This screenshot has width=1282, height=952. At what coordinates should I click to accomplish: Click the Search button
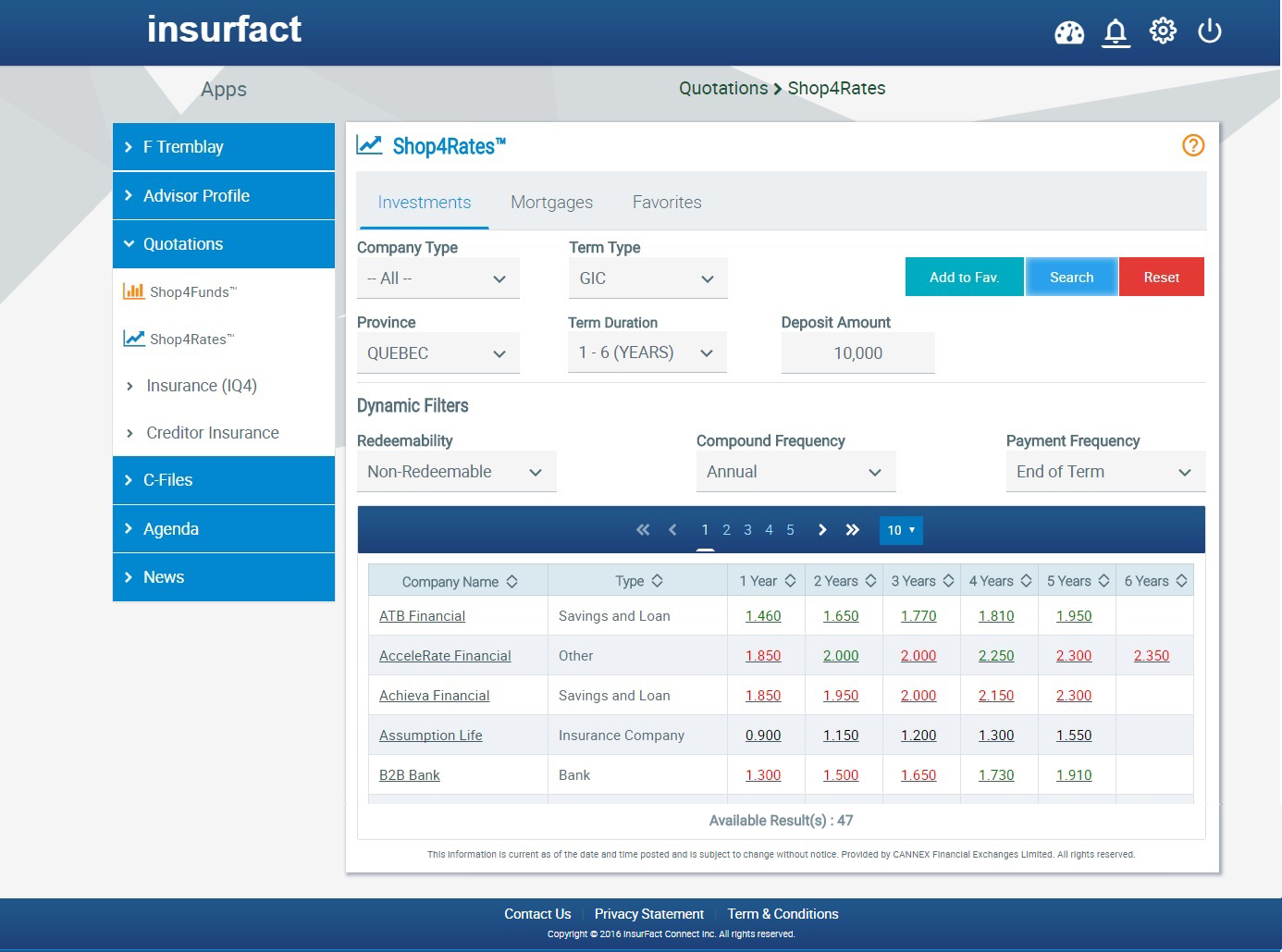point(1072,277)
